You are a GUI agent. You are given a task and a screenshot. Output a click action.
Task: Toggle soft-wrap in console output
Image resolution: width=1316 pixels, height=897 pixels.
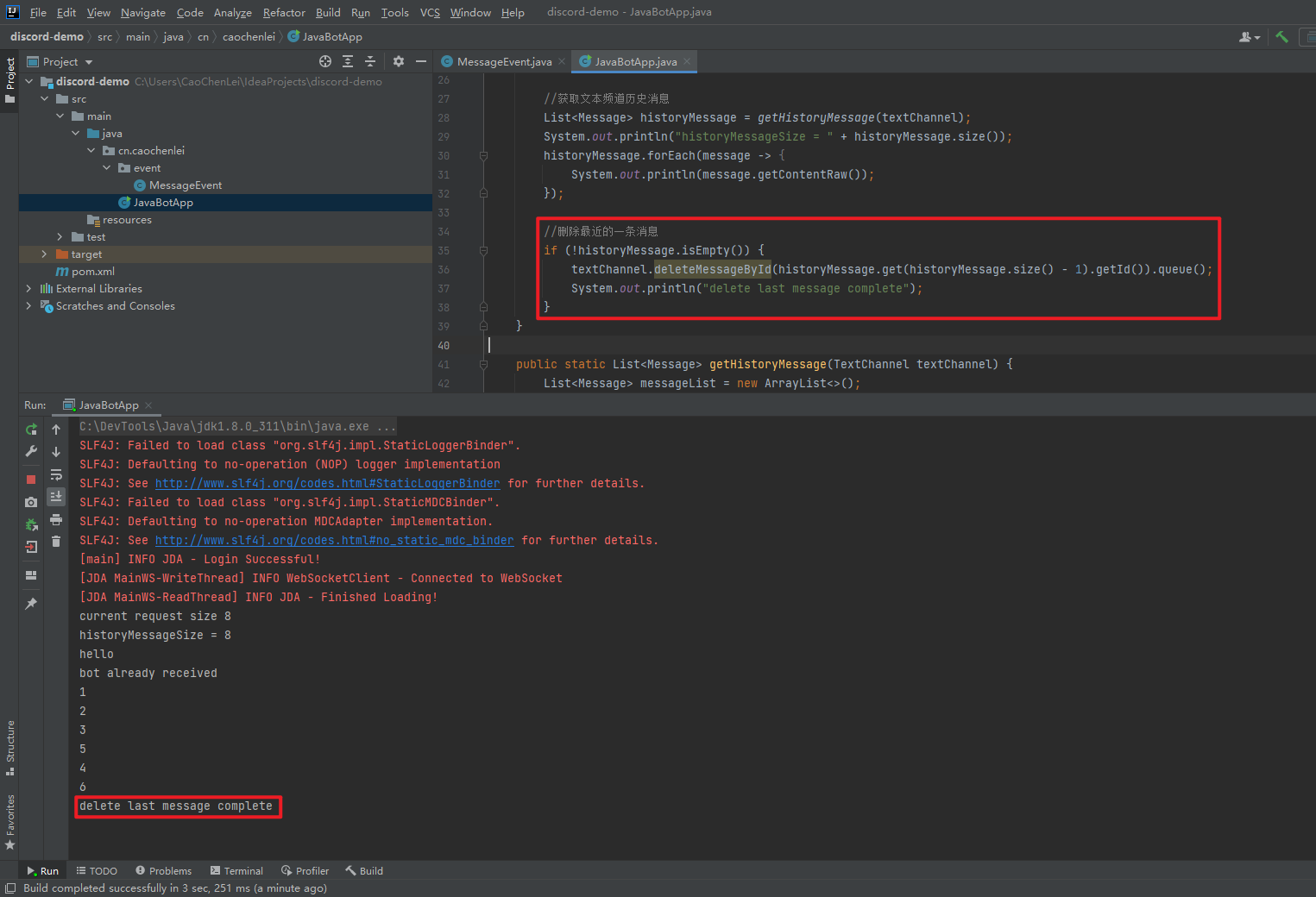pos(56,474)
